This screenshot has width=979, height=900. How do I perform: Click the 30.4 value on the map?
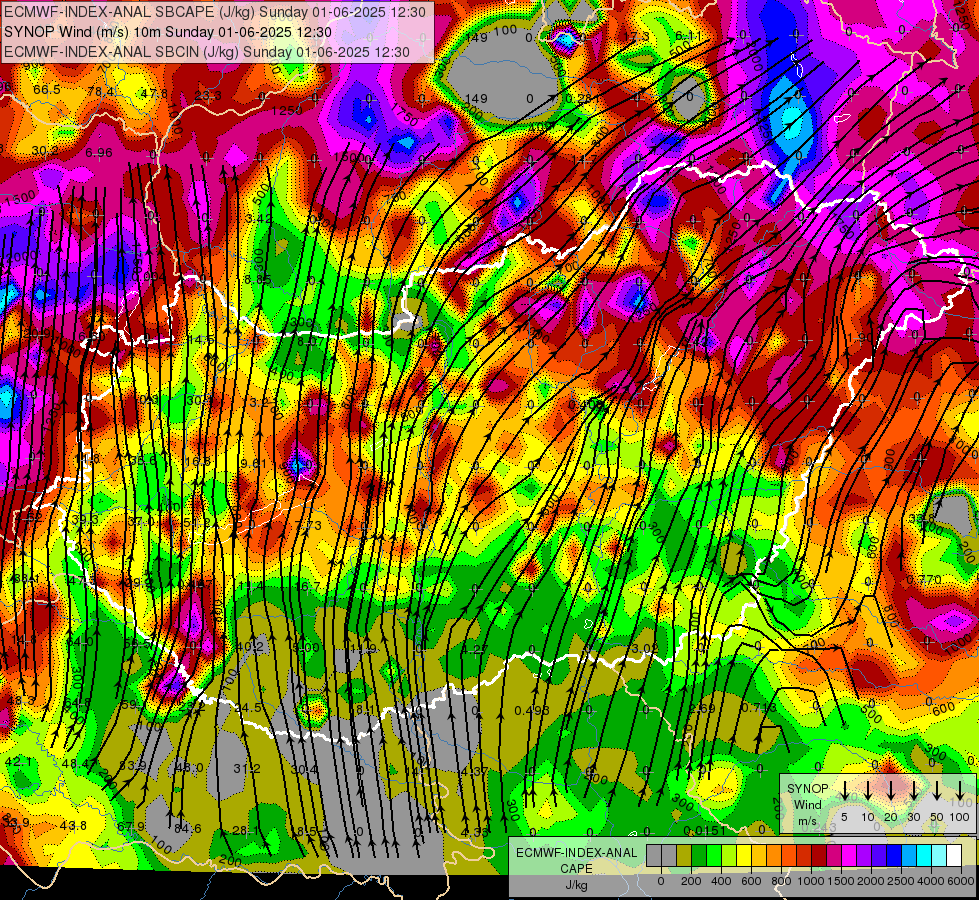point(304,770)
